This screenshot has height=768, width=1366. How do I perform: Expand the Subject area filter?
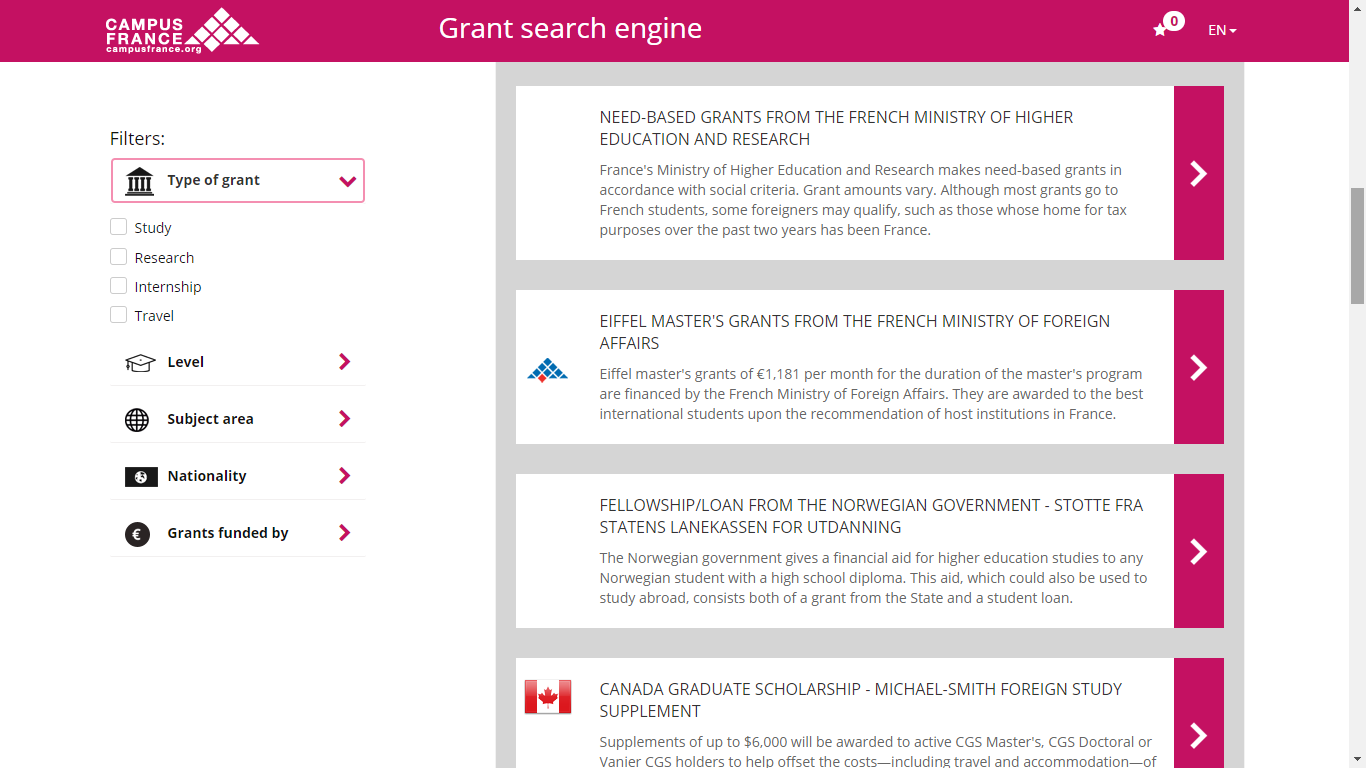click(238, 419)
